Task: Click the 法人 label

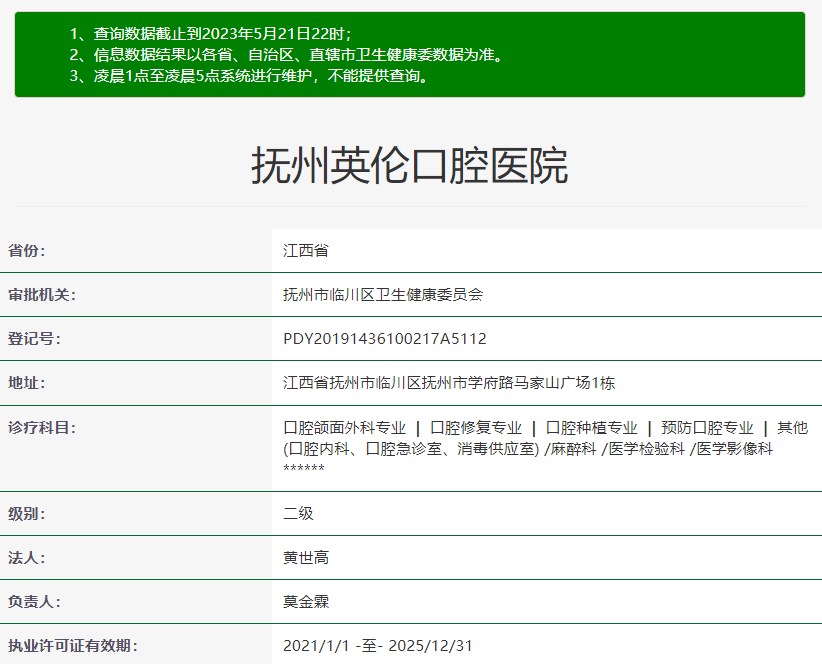Action: coord(27,558)
